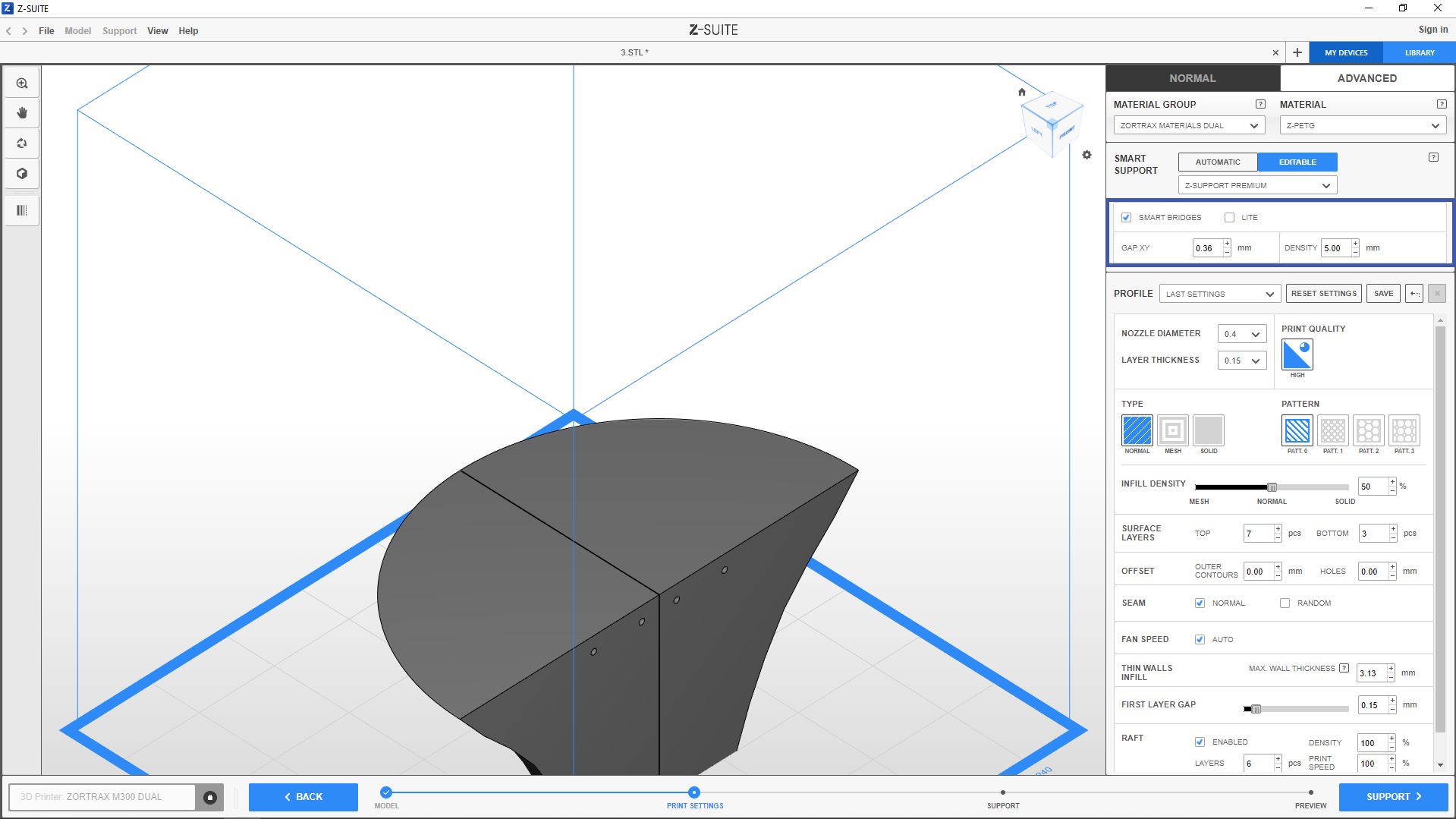Proceed with the Support button
This screenshot has height=819, width=1456.
[x=1392, y=797]
